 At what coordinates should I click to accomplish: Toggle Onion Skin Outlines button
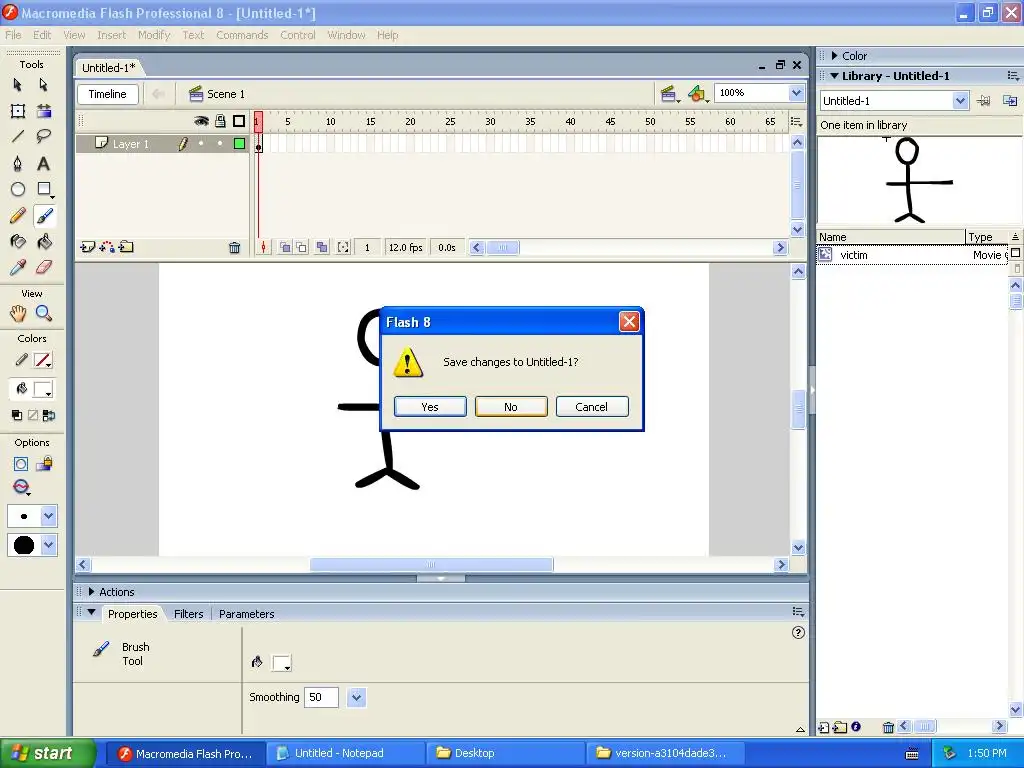(x=301, y=248)
